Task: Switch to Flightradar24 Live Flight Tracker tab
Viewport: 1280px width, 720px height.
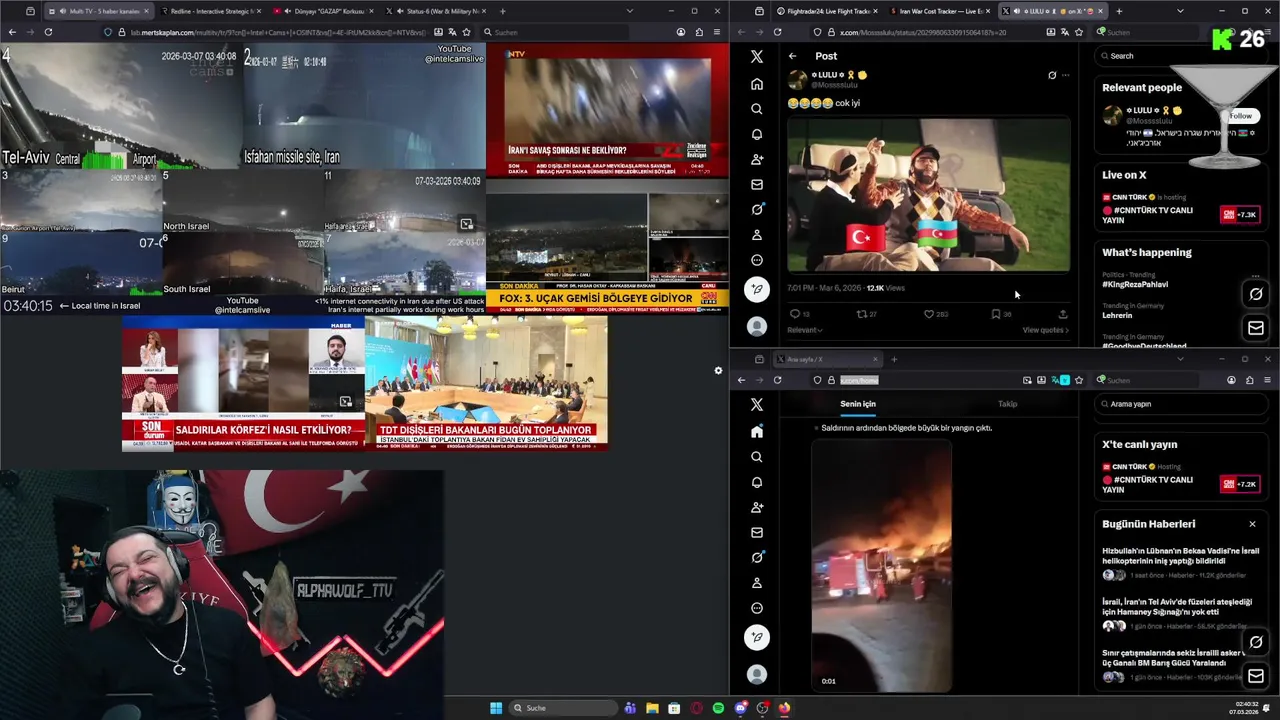Action: pyautogui.click(x=829, y=11)
